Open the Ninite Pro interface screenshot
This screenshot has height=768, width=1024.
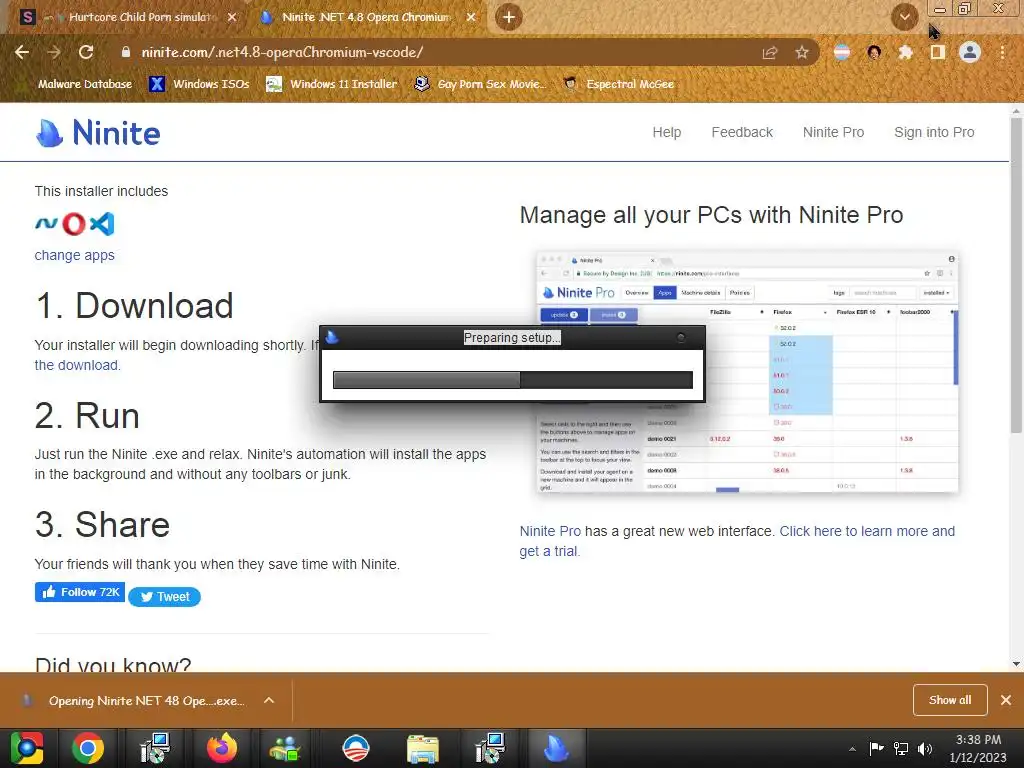747,372
